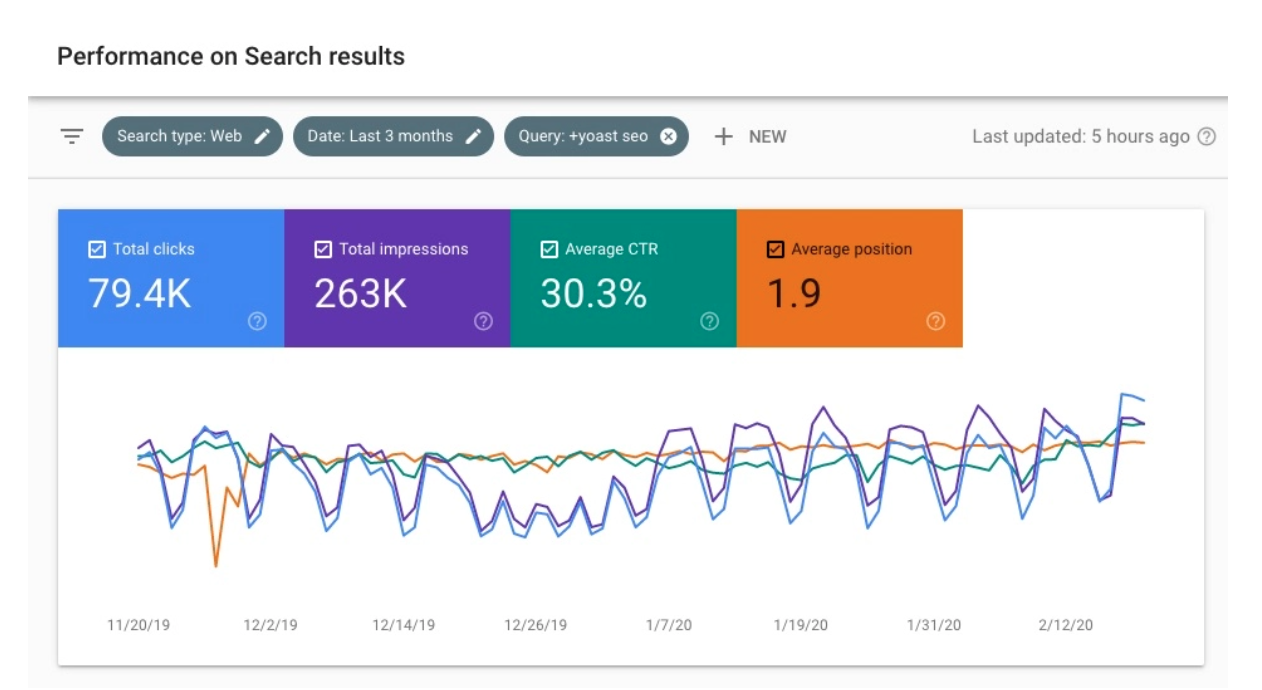
Task: Click the help icon beside Last updated
Action: point(1208,136)
